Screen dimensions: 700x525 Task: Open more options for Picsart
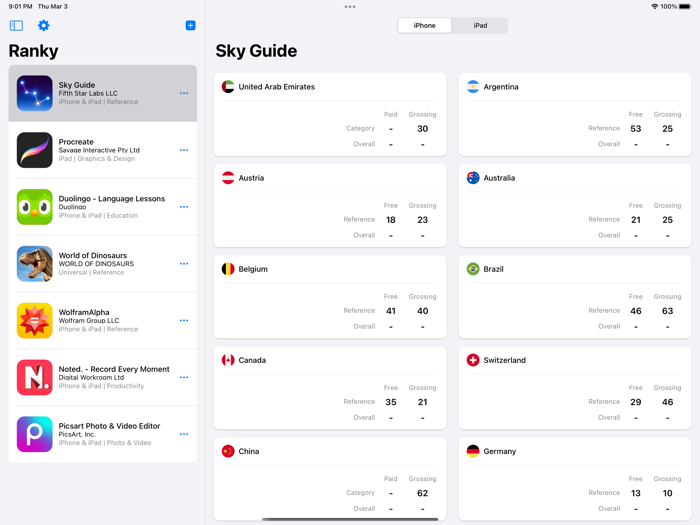pyautogui.click(x=184, y=434)
